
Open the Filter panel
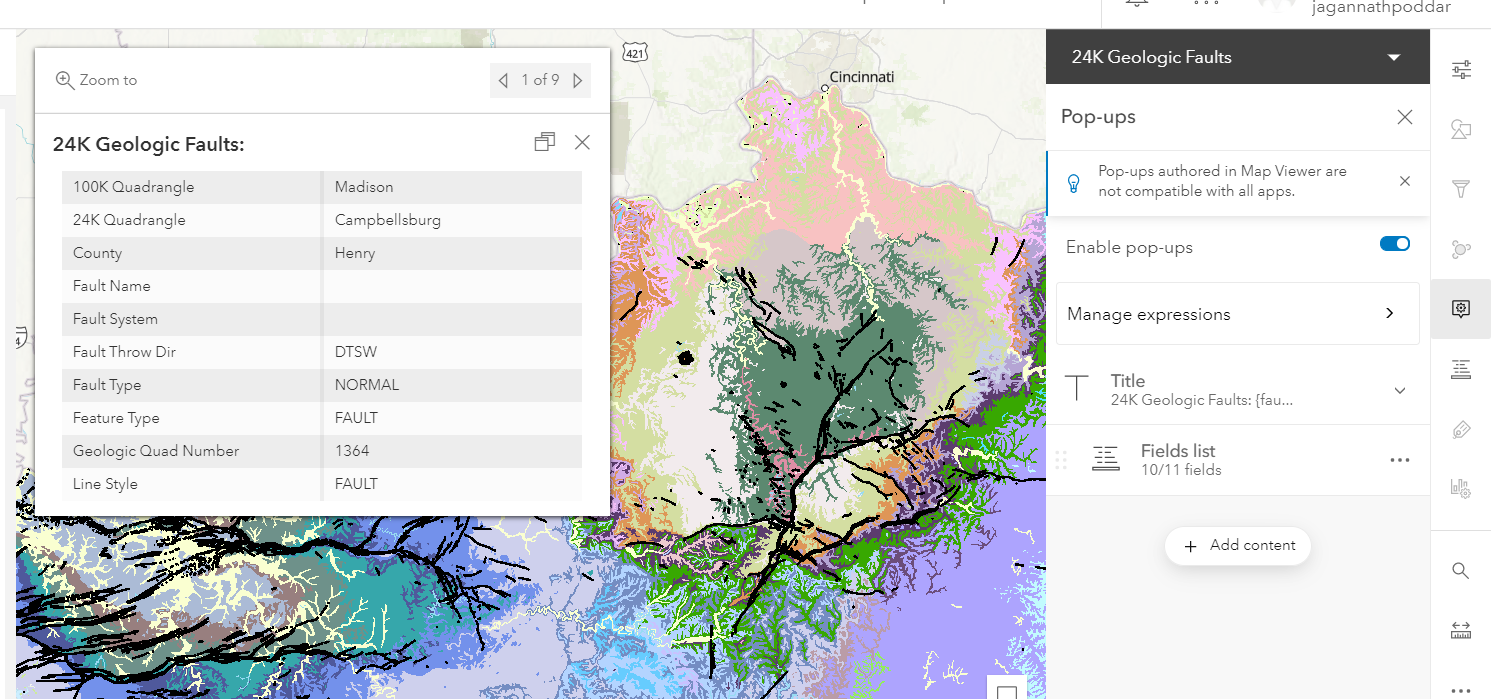1461,188
